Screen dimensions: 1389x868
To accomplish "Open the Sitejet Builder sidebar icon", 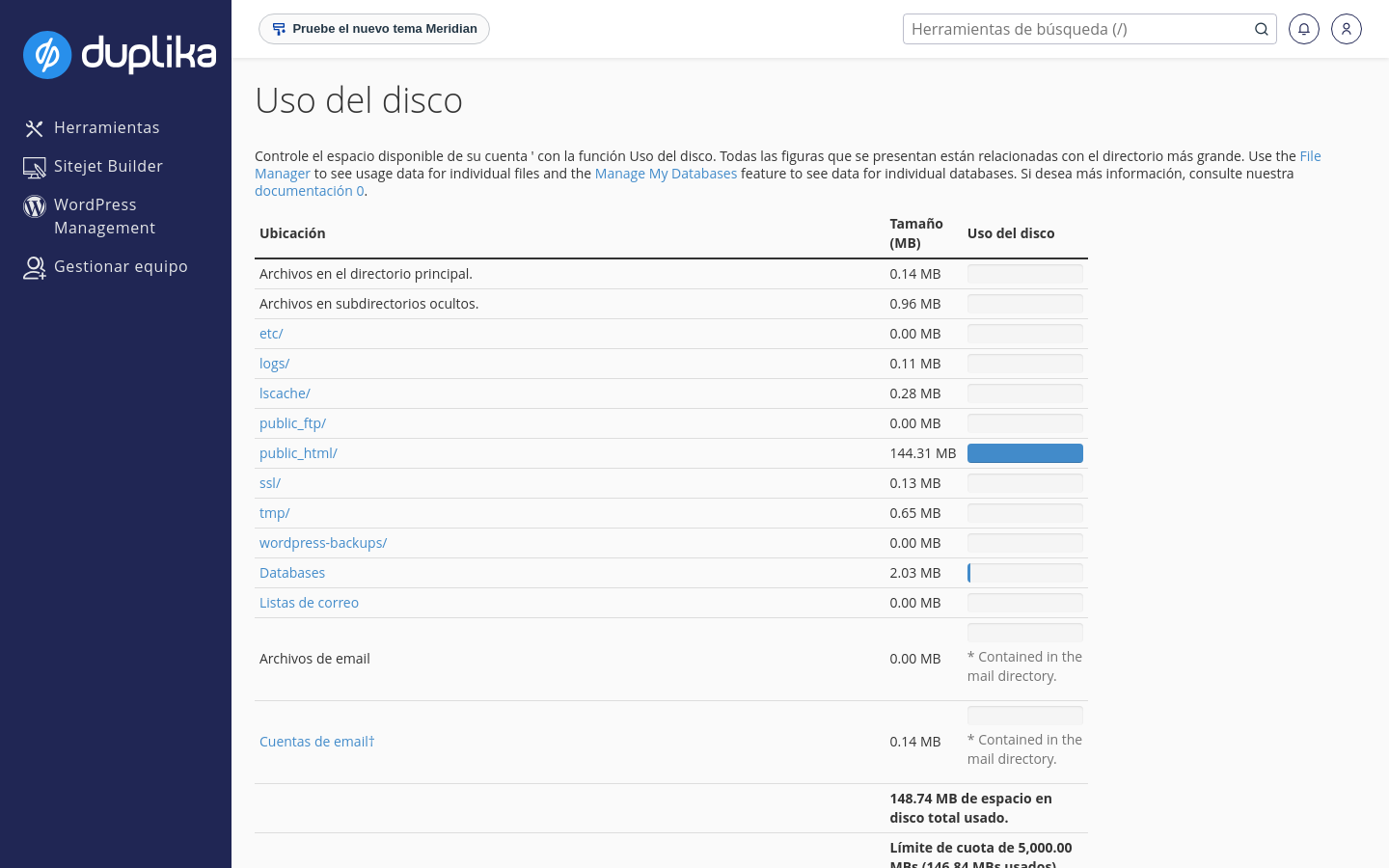I will coord(35,168).
